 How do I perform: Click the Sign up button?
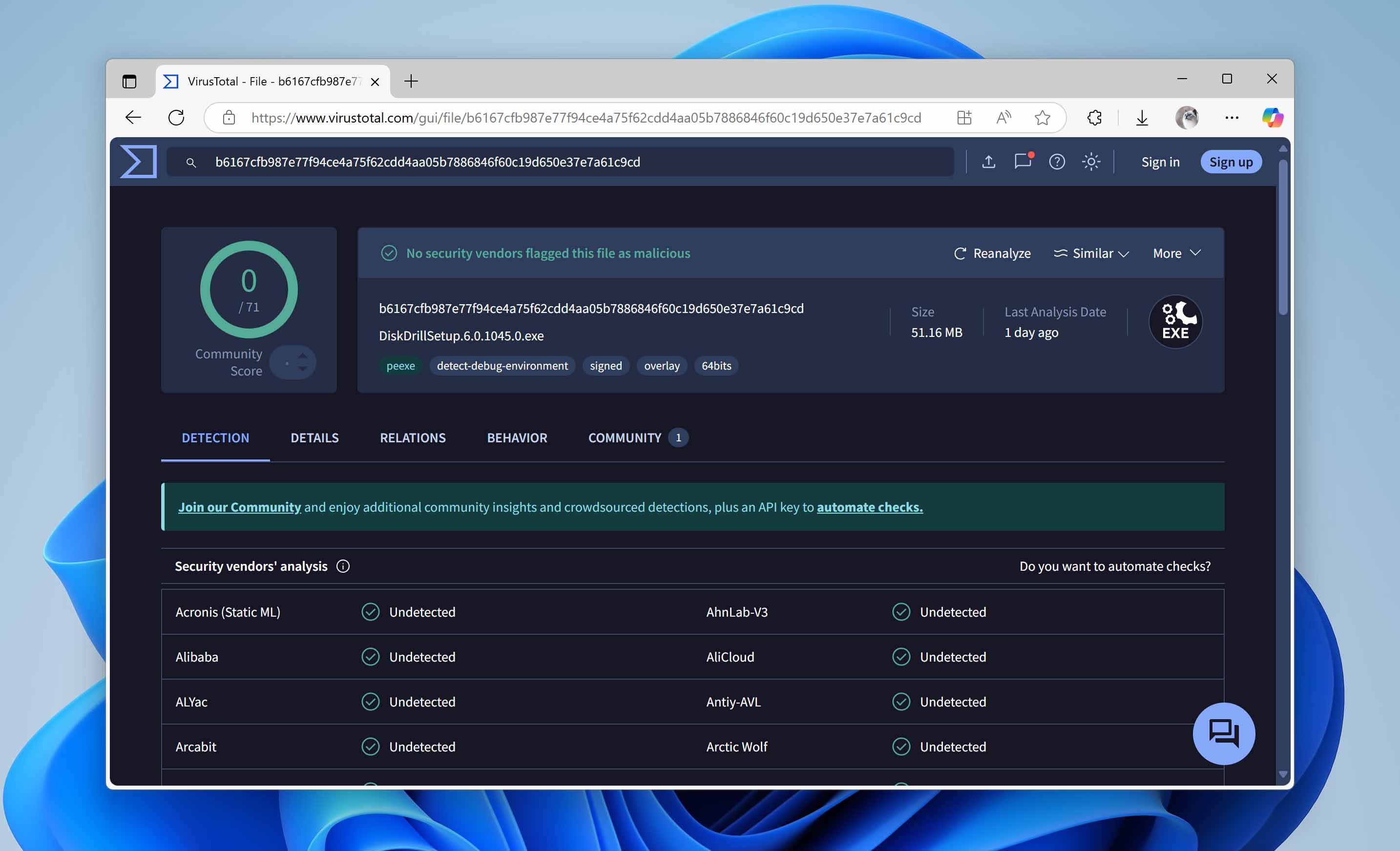[1231, 162]
